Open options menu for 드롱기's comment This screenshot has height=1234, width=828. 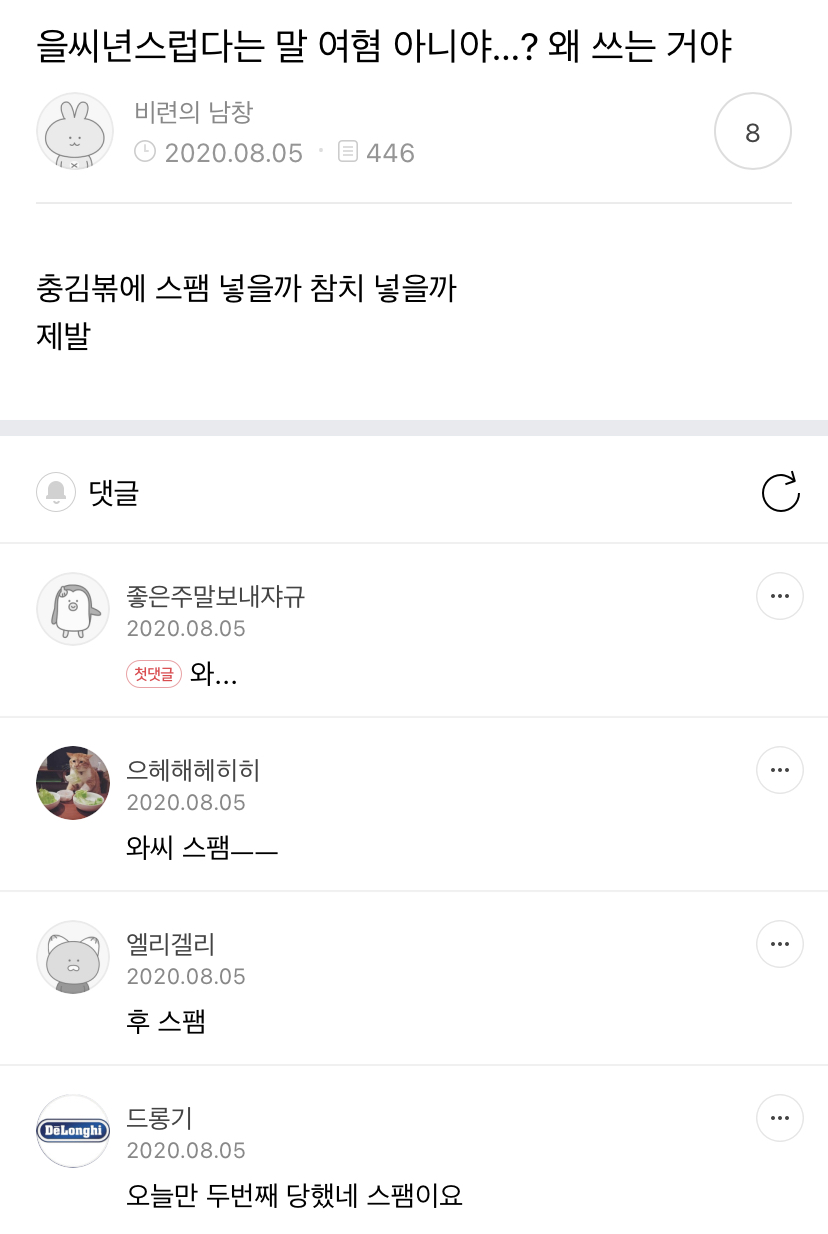[779, 1119]
